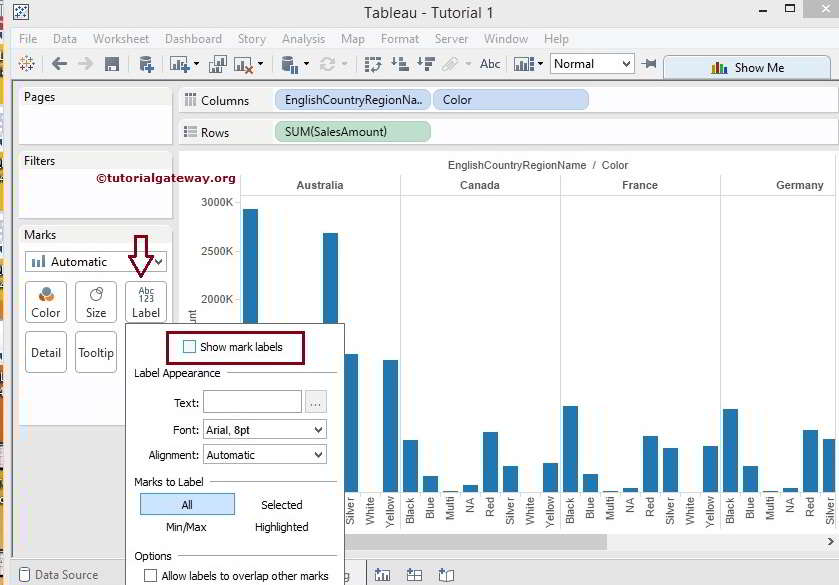Click the Show Me button
The height and width of the screenshot is (585, 839).
coord(747,68)
